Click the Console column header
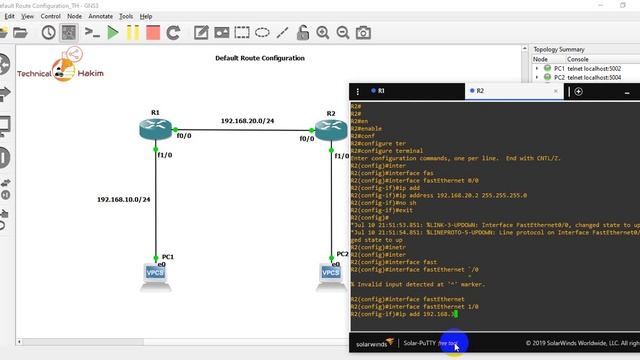 tap(578, 59)
